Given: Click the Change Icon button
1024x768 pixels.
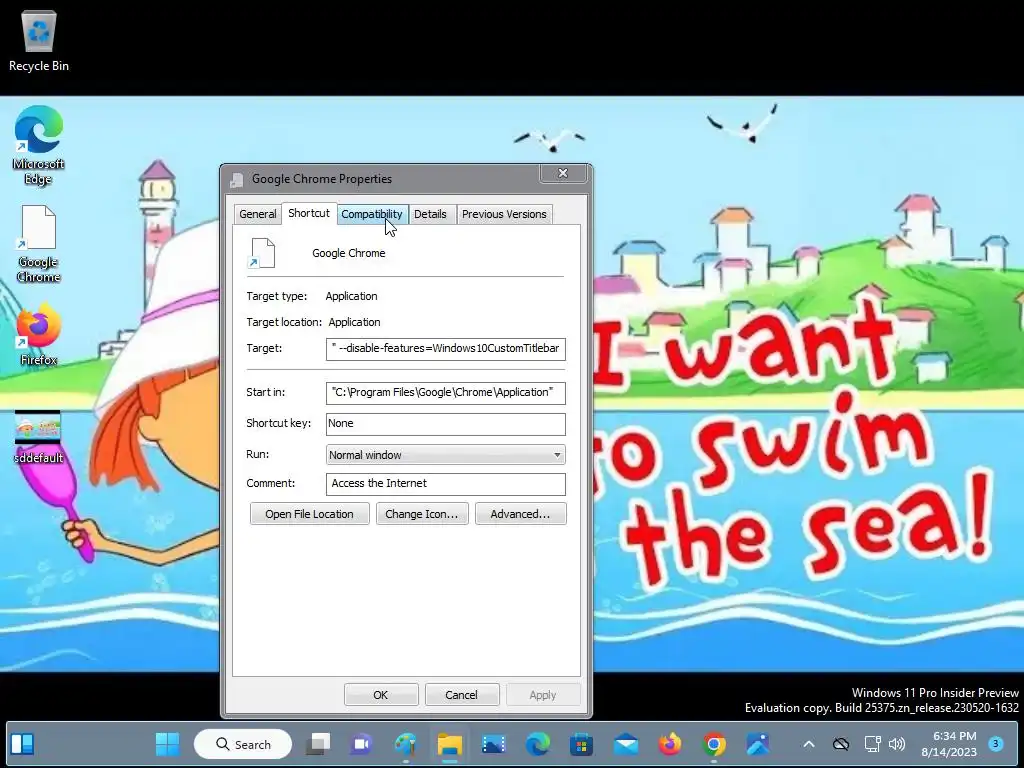Looking at the screenshot, I should tap(422, 514).
